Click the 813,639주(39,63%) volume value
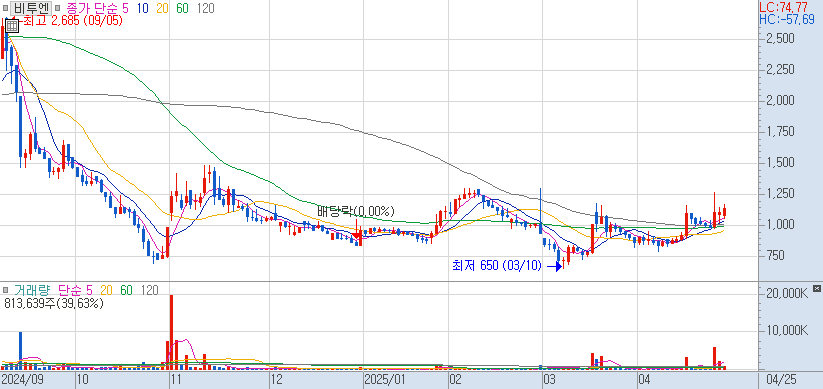 pyautogui.click(x=54, y=303)
